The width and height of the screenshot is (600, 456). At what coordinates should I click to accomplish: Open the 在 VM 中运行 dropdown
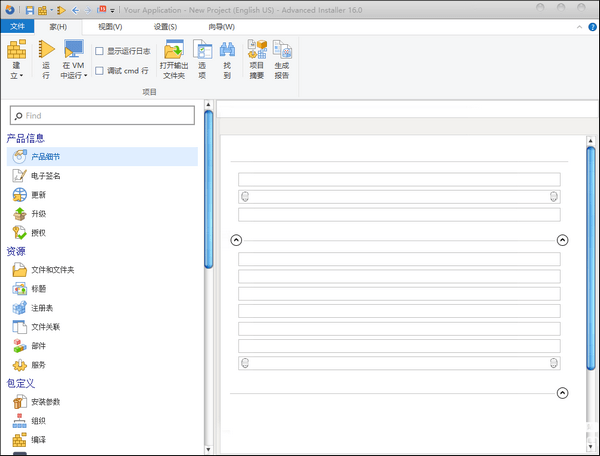pos(86,74)
